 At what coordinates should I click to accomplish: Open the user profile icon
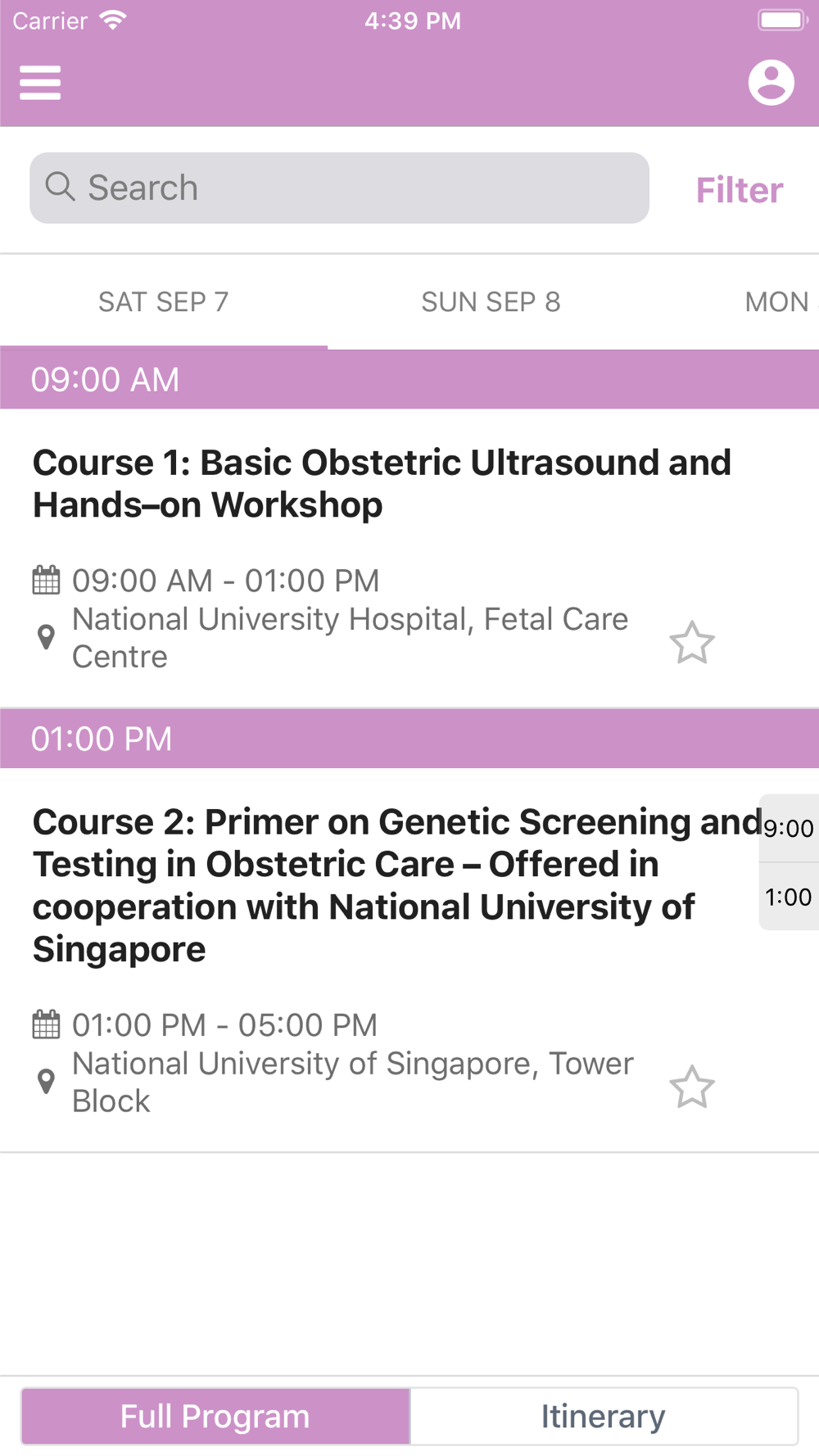click(771, 83)
